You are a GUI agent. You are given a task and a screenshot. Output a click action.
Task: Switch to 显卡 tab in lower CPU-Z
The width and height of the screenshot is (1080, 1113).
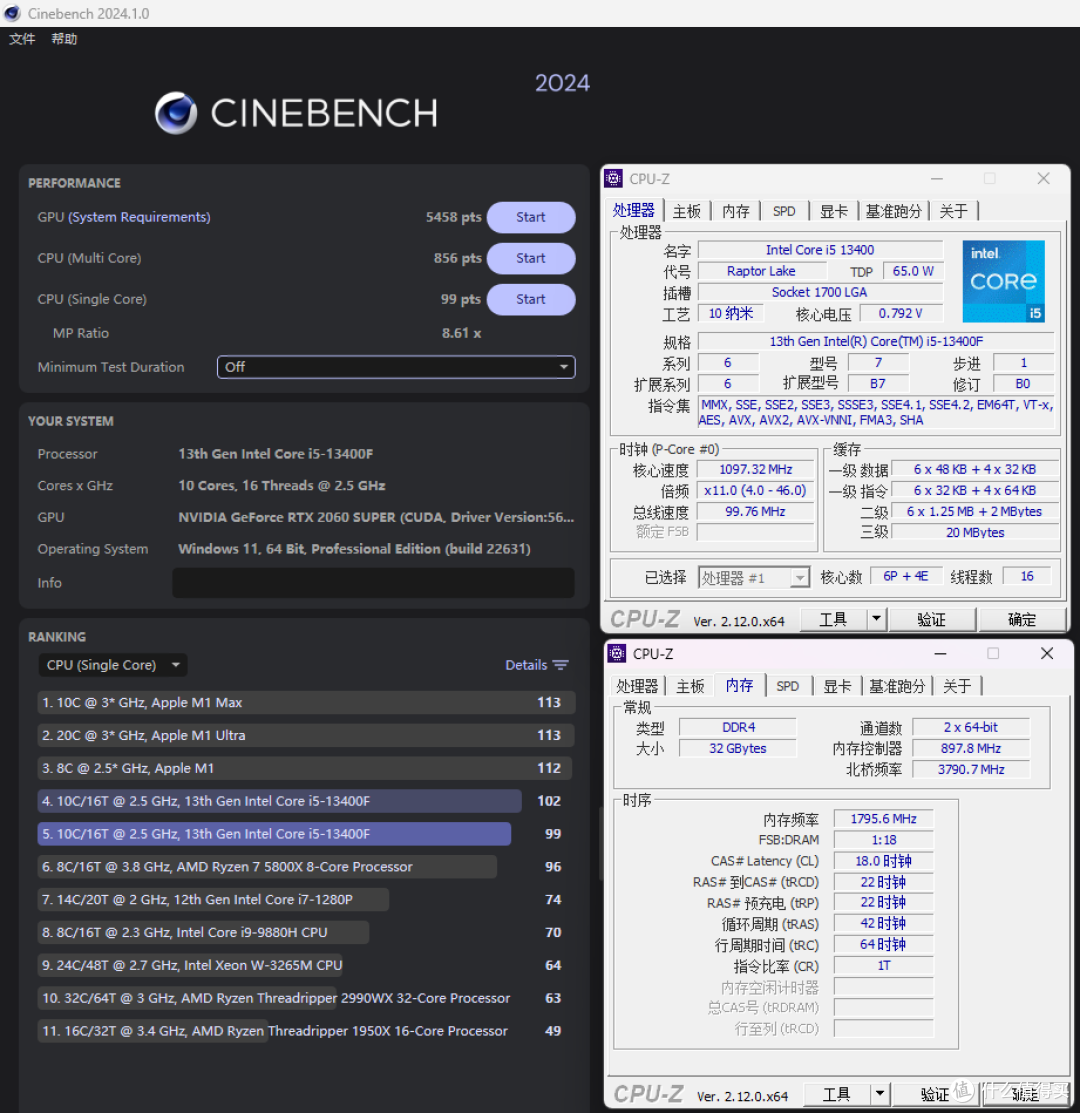coord(837,686)
